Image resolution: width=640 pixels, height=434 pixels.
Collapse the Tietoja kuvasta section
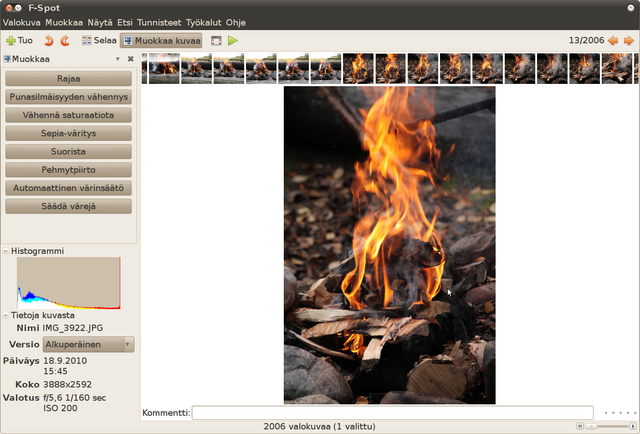point(6,314)
